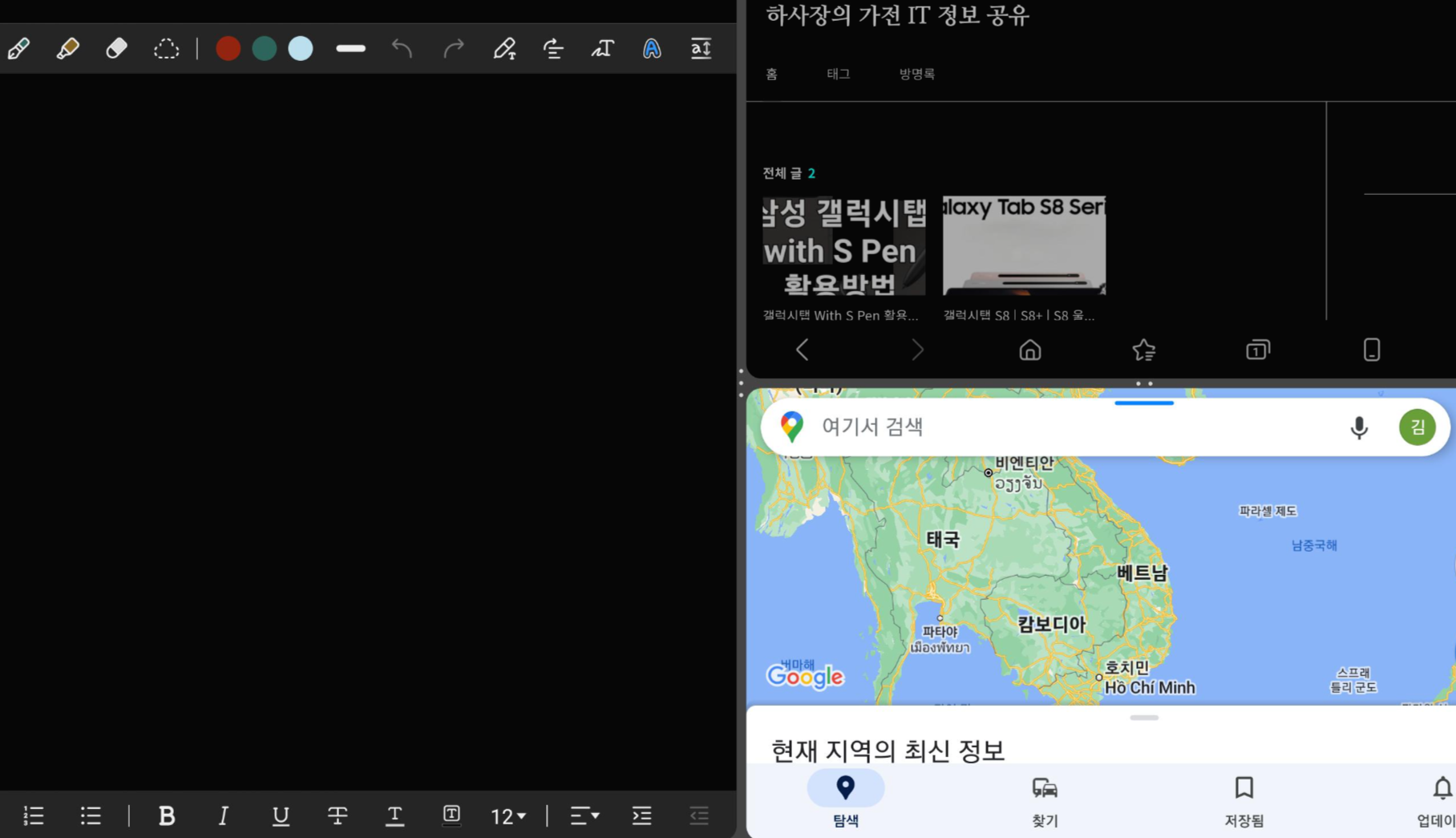Pick the light blue pen color
This screenshot has height=838, width=1456.
tap(301, 49)
